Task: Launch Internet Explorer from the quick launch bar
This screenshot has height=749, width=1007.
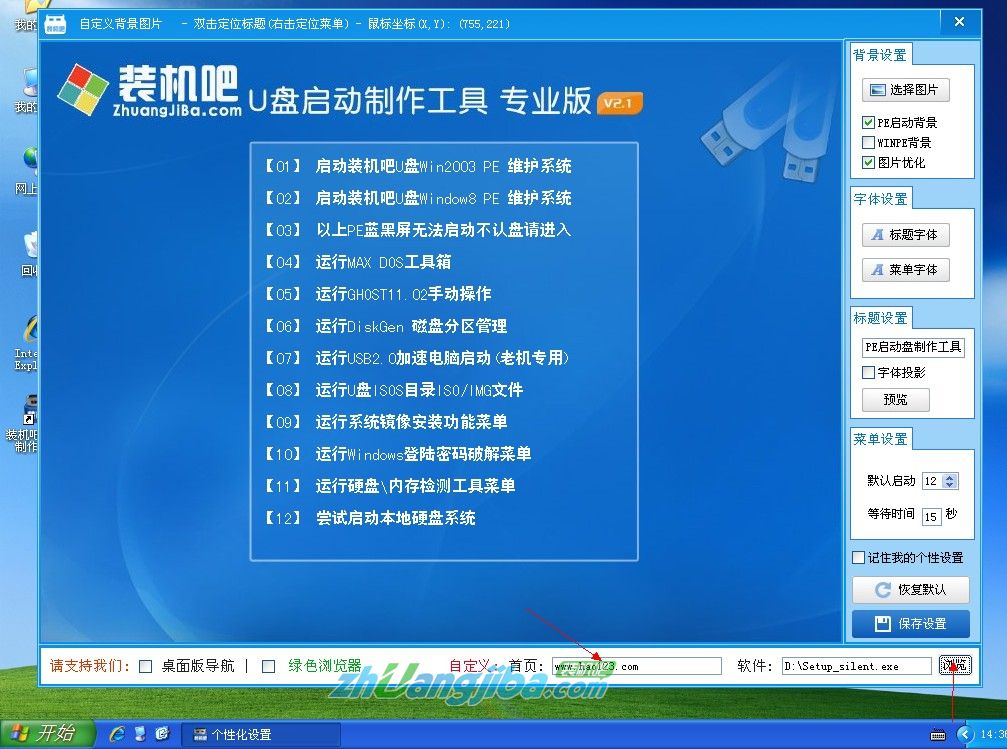Action: (119, 733)
